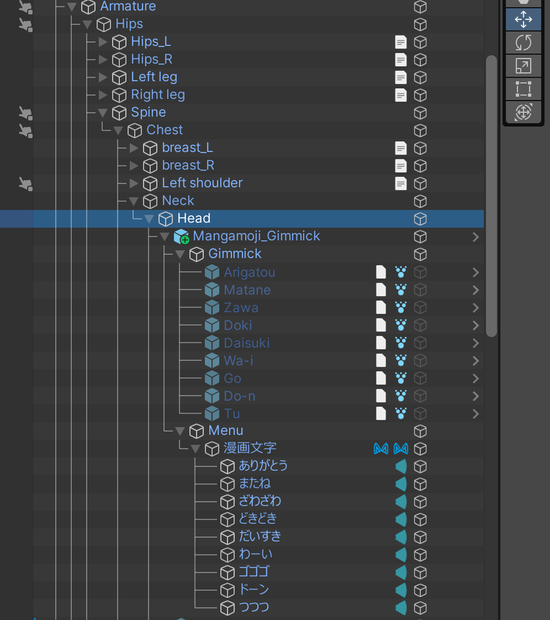Screen dimensions: 550x620
Task: Select the Scale tool in the toolbar
Action: (x=523, y=66)
